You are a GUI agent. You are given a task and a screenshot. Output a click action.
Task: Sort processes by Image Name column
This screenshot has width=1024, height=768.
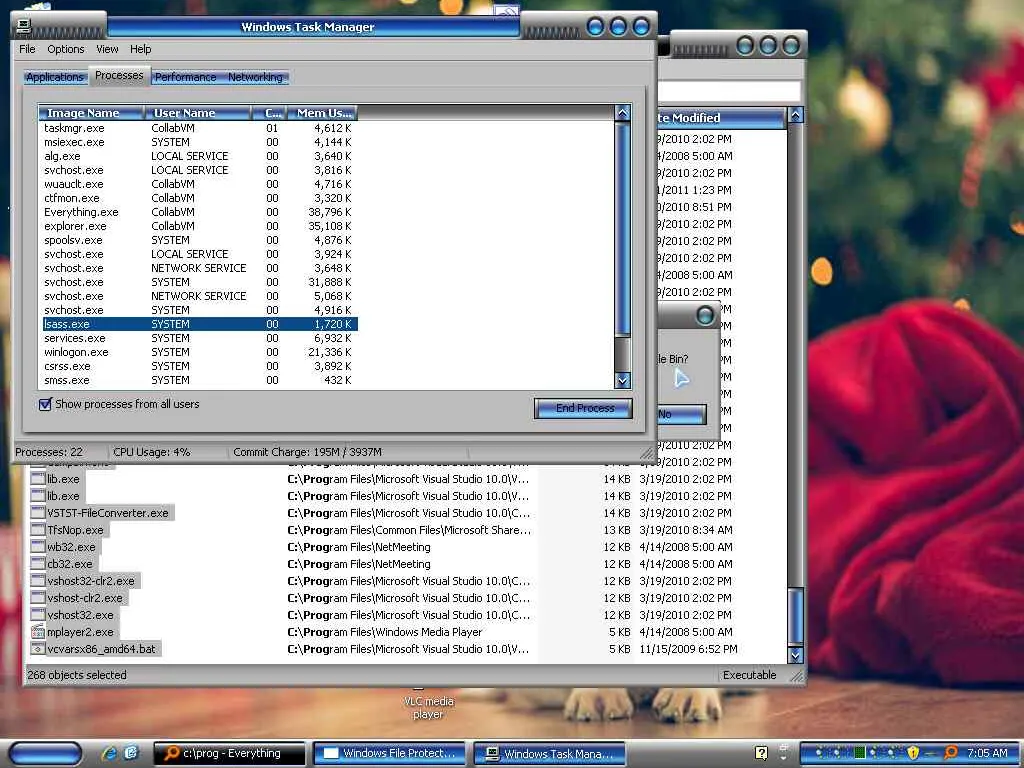[91, 113]
